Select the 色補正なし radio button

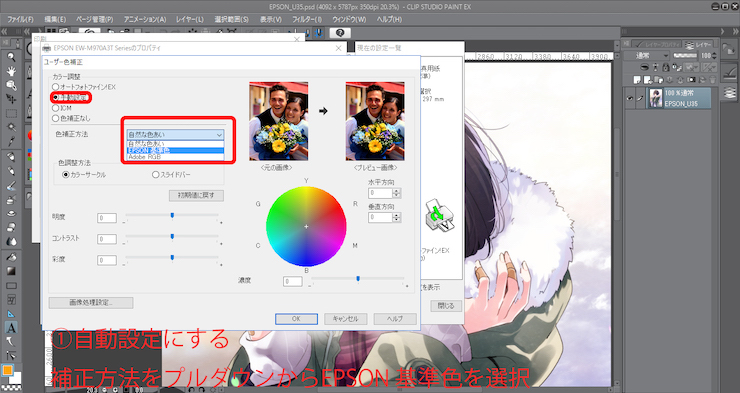click(56, 118)
